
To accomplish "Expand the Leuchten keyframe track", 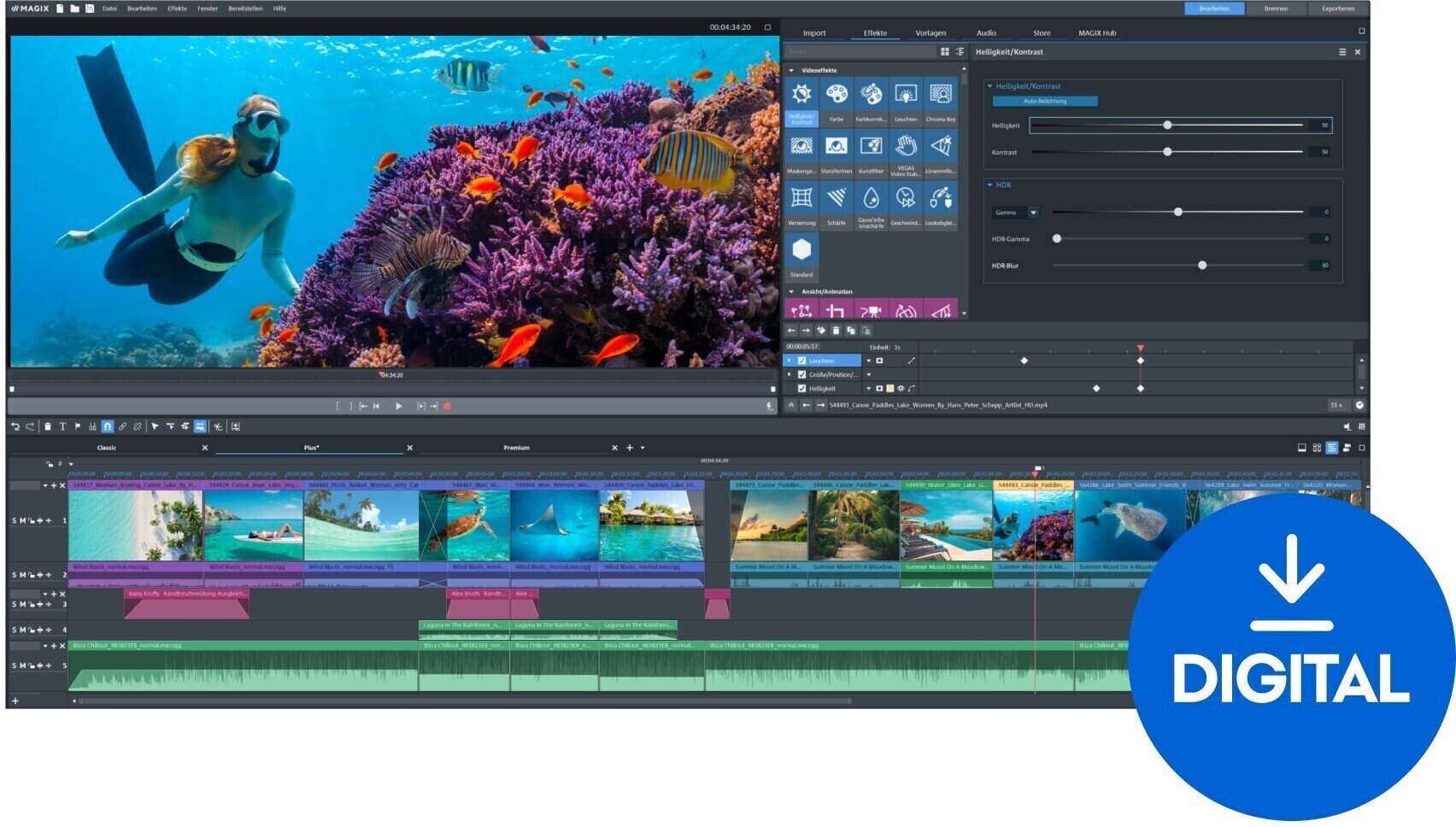I will point(789,361).
